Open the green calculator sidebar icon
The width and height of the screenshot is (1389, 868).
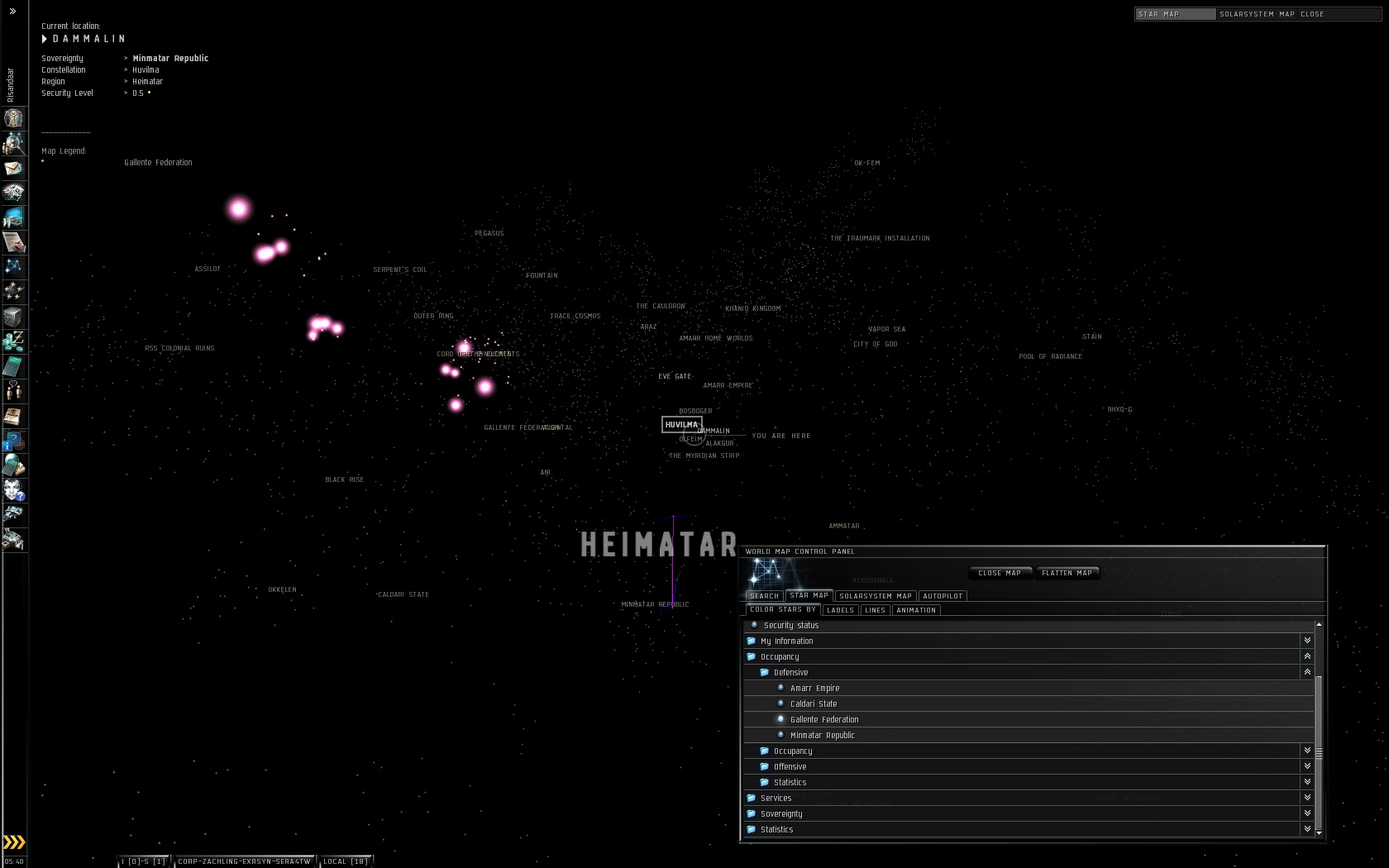click(13, 367)
